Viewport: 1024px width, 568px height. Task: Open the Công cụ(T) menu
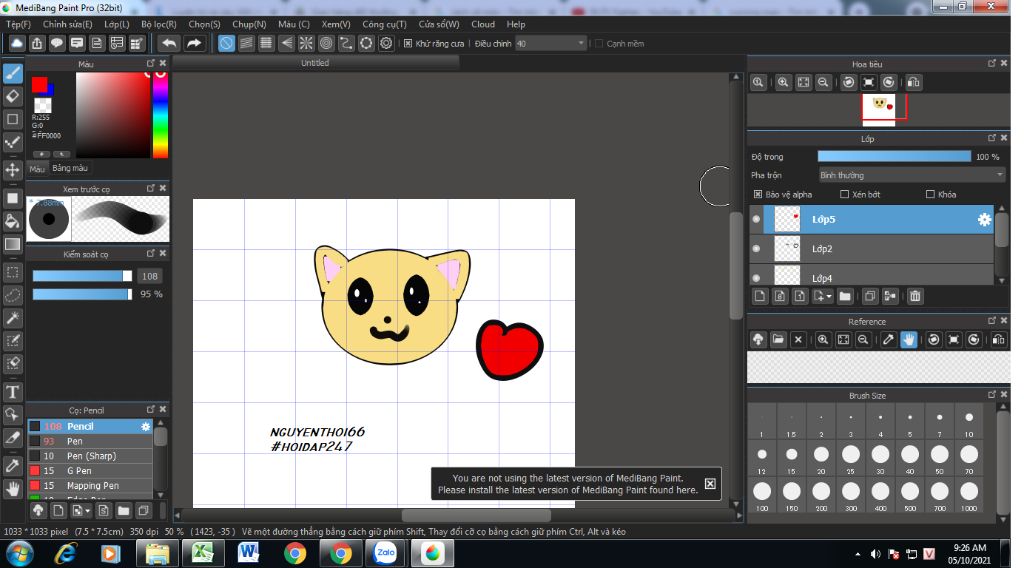point(384,24)
